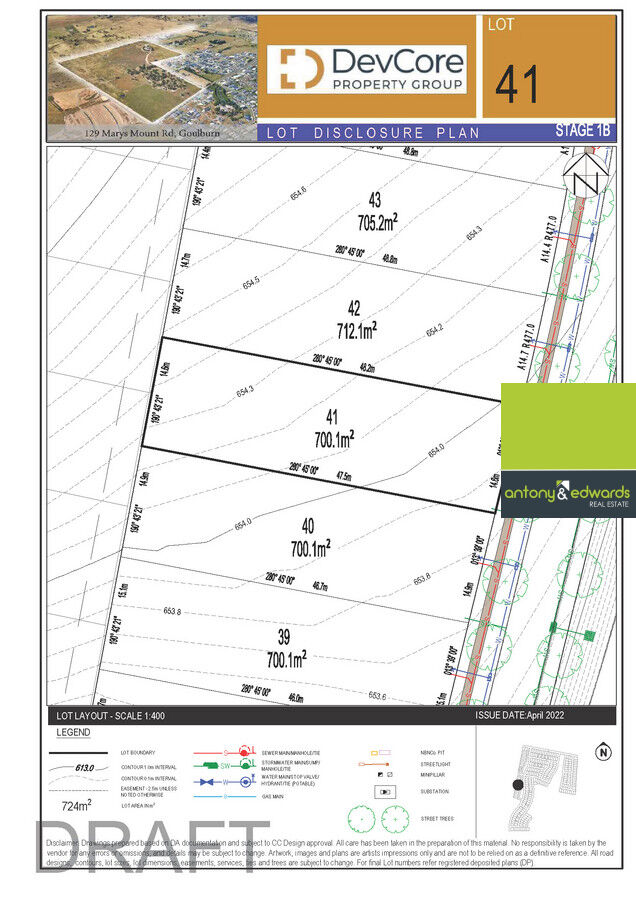The height and width of the screenshot is (900, 636).
Task: Click the 654.2 contour label
Action: pos(435,331)
